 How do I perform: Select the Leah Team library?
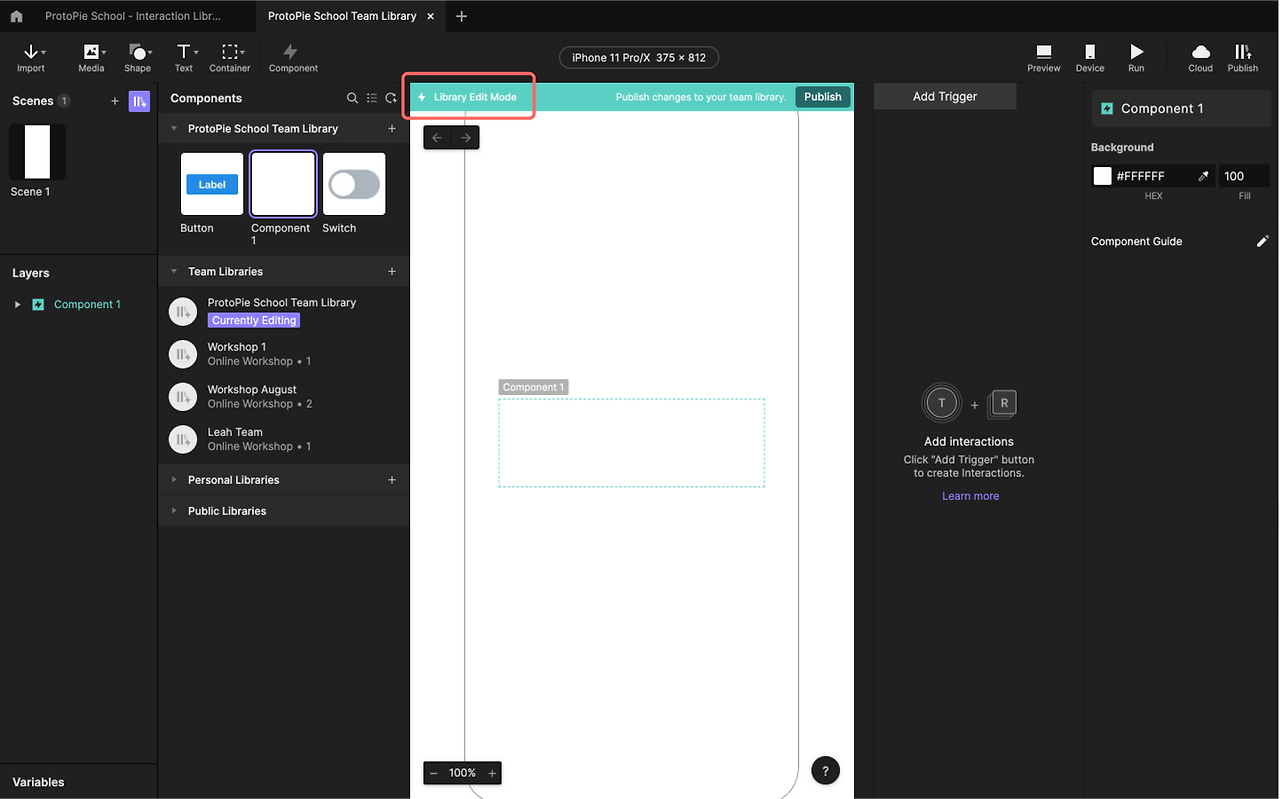(x=283, y=439)
